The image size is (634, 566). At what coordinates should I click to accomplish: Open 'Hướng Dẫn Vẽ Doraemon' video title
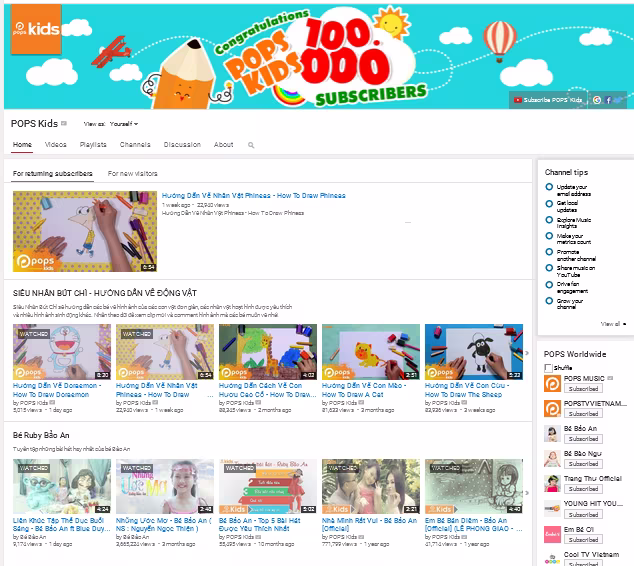pos(57,390)
